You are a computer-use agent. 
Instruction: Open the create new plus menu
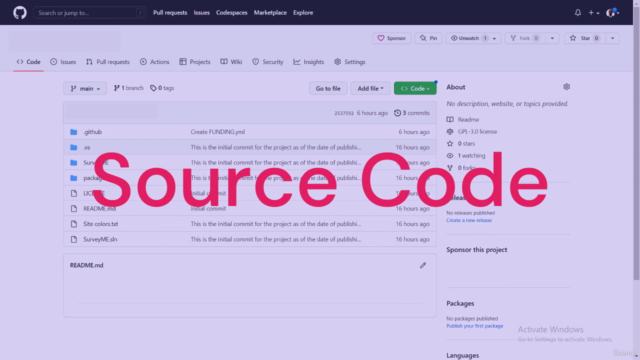pyautogui.click(x=593, y=13)
